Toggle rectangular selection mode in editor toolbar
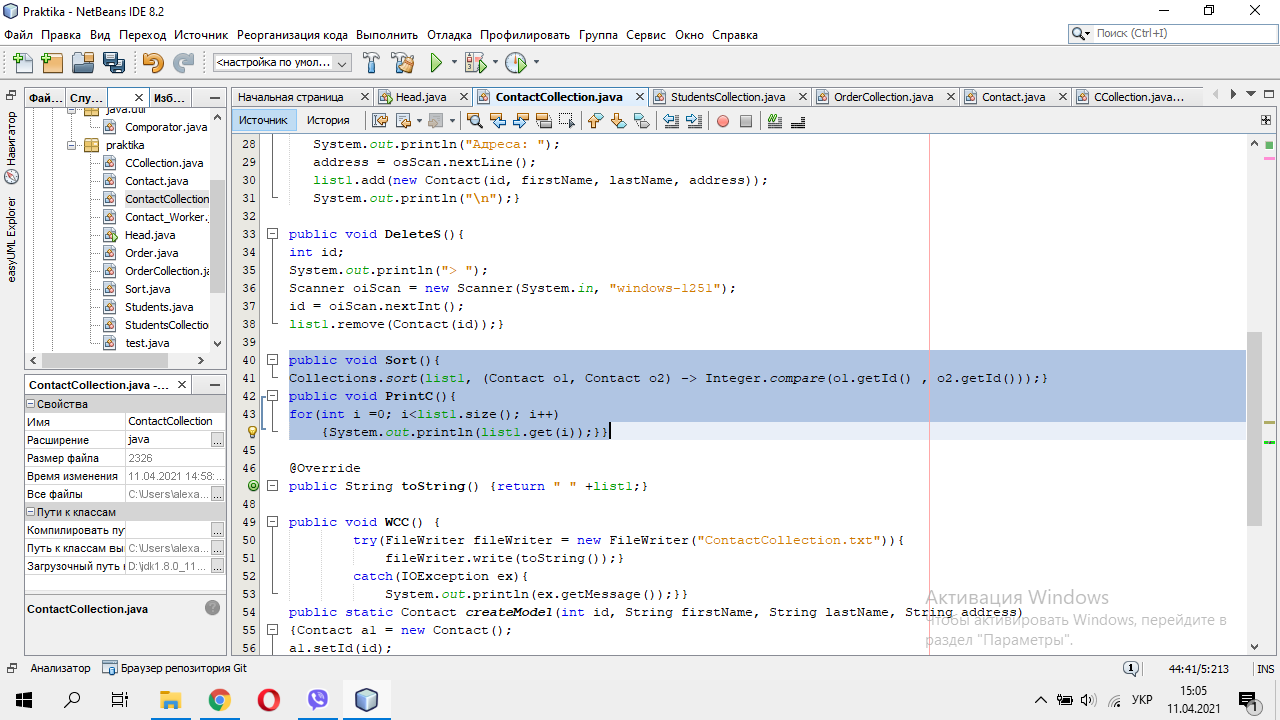The image size is (1280, 720). [567, 121]
